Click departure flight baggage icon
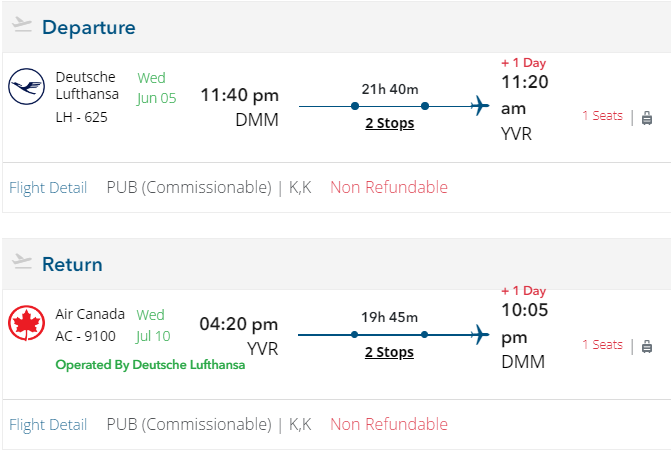 click(x=647, y=117)
